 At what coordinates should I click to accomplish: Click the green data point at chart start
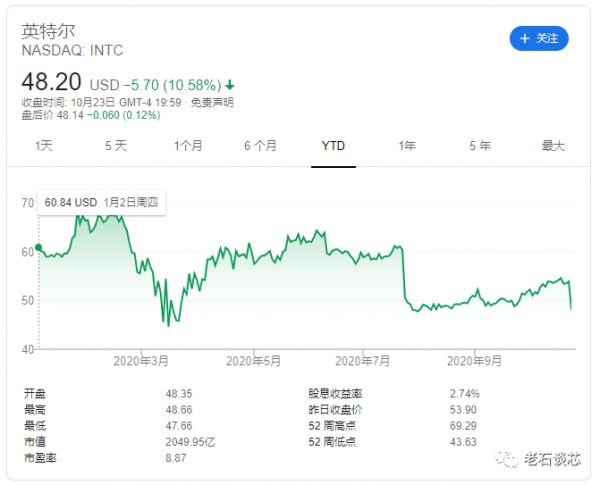(38, 247)
